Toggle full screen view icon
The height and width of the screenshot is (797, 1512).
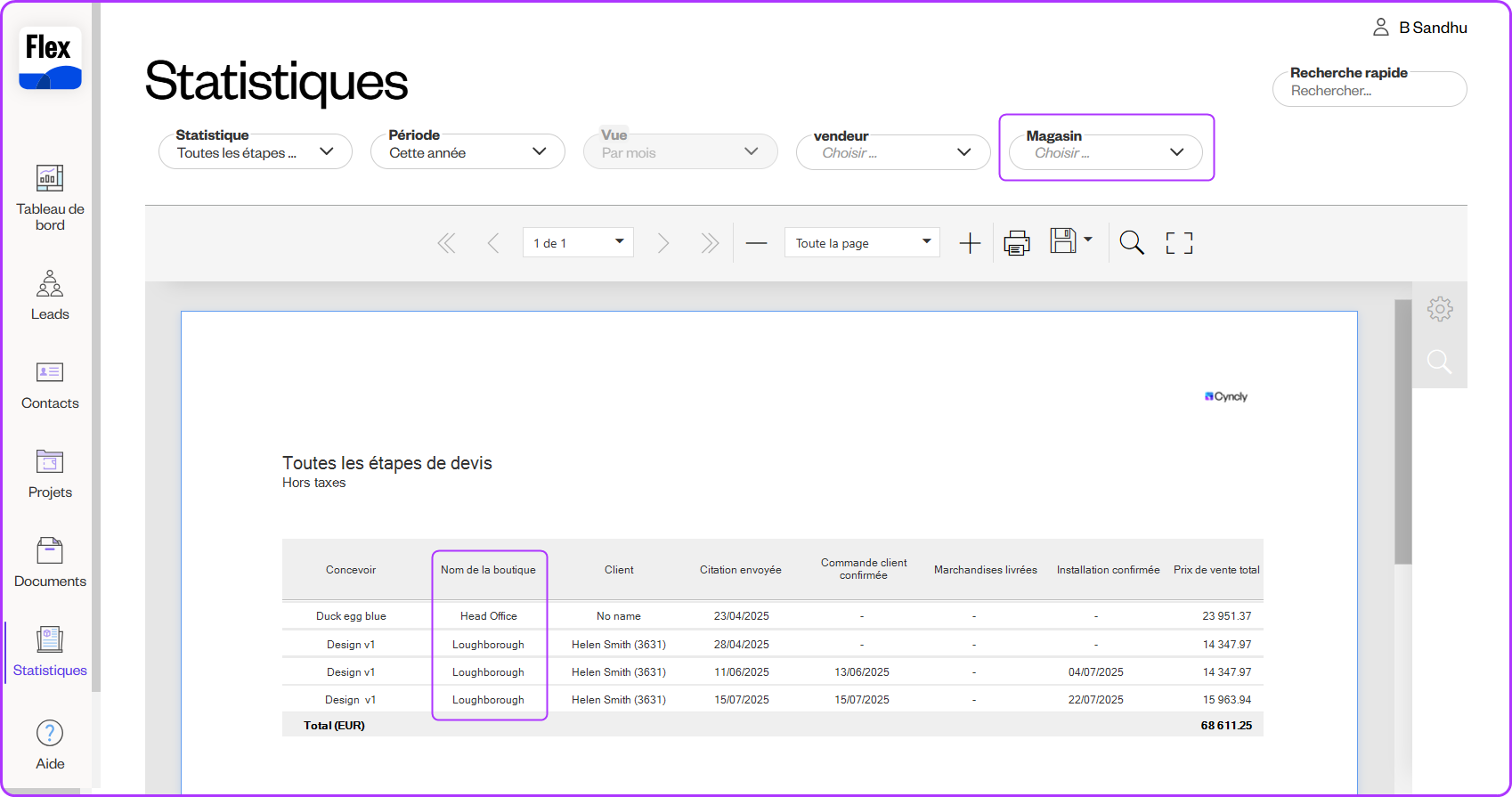coord(1179,243)
